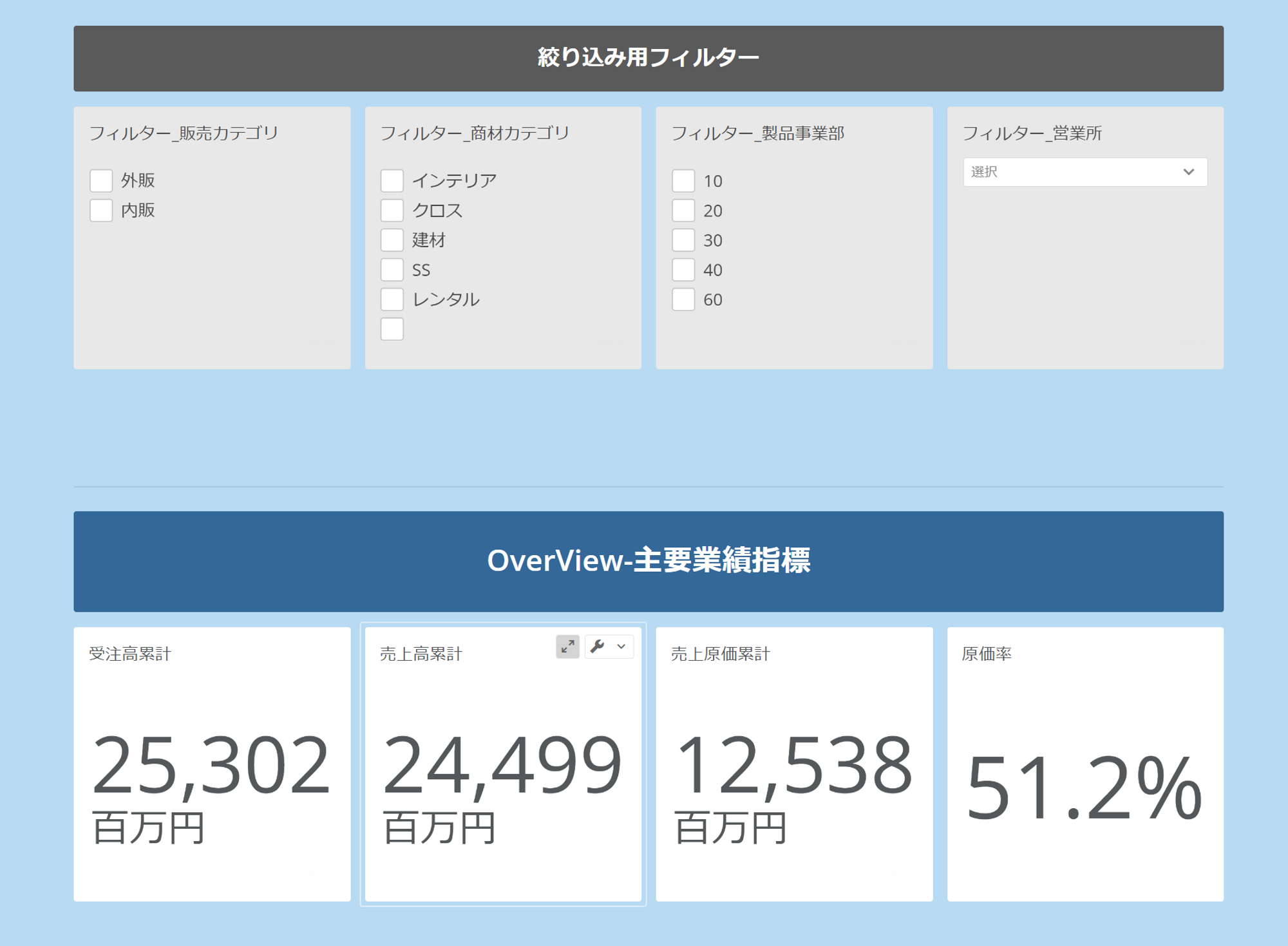
Task: Check product division 20 checkbox
Action: [x=683, y=210]
